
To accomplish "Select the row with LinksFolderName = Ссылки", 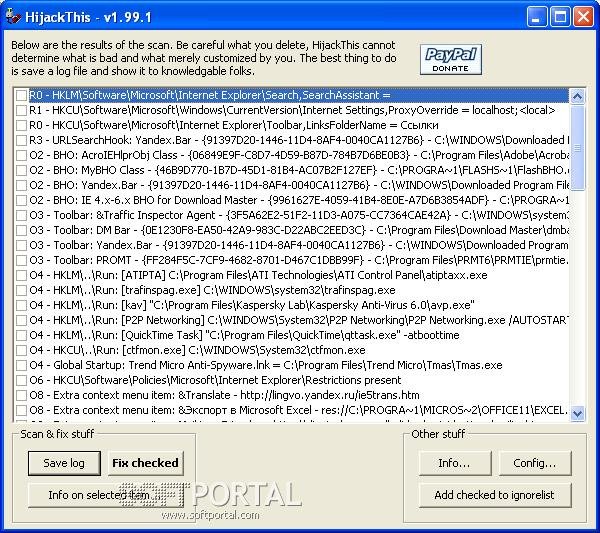I will [x=234, y=125].
